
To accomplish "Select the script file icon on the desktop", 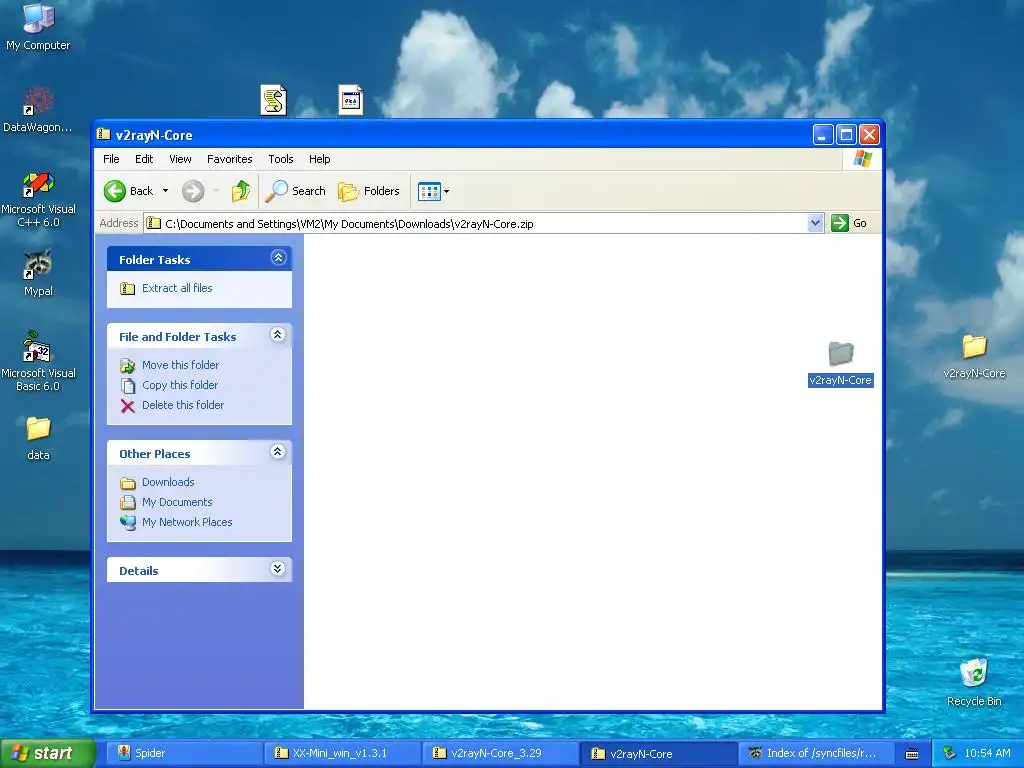I will [x=273, y=100].
